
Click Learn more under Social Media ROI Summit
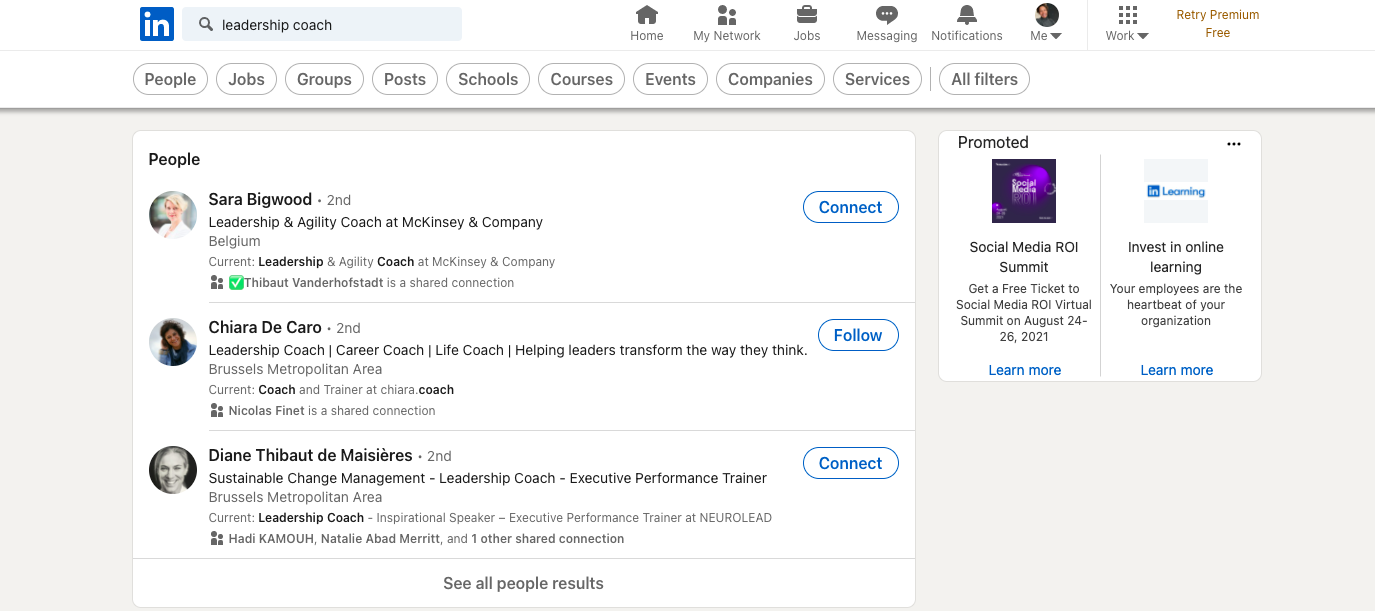(1024, 370)
